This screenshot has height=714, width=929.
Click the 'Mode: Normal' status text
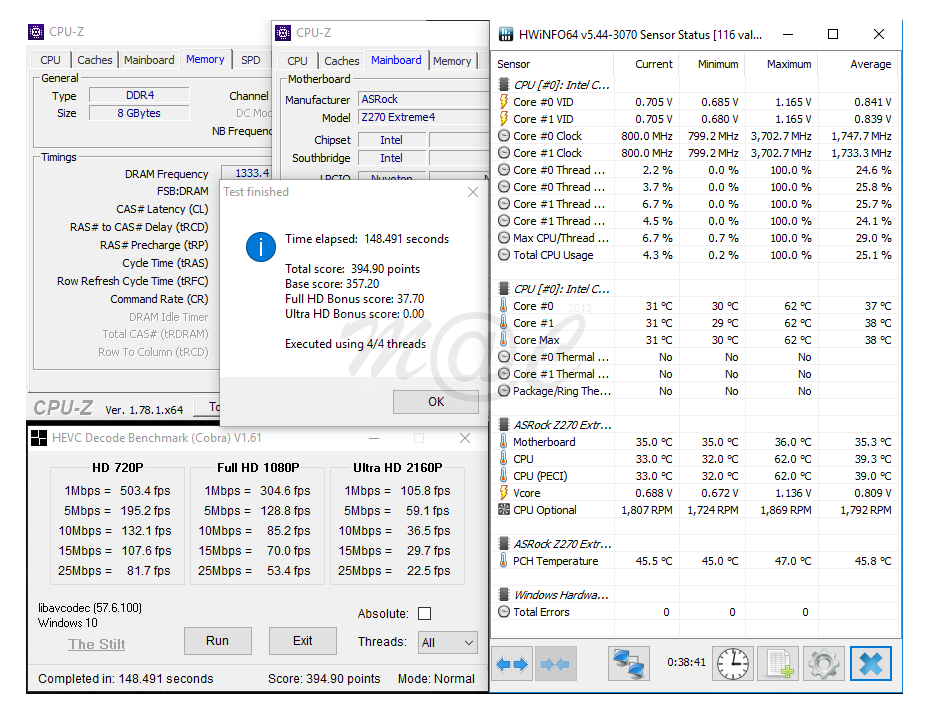click(436, 679)
